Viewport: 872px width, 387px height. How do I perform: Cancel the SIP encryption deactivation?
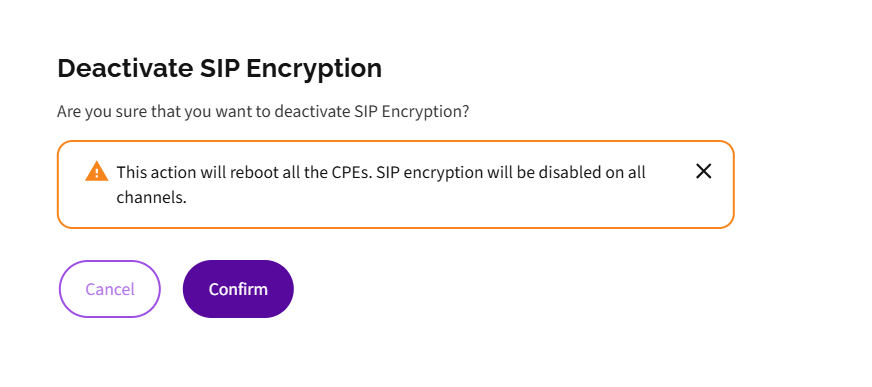click(110, 289)
